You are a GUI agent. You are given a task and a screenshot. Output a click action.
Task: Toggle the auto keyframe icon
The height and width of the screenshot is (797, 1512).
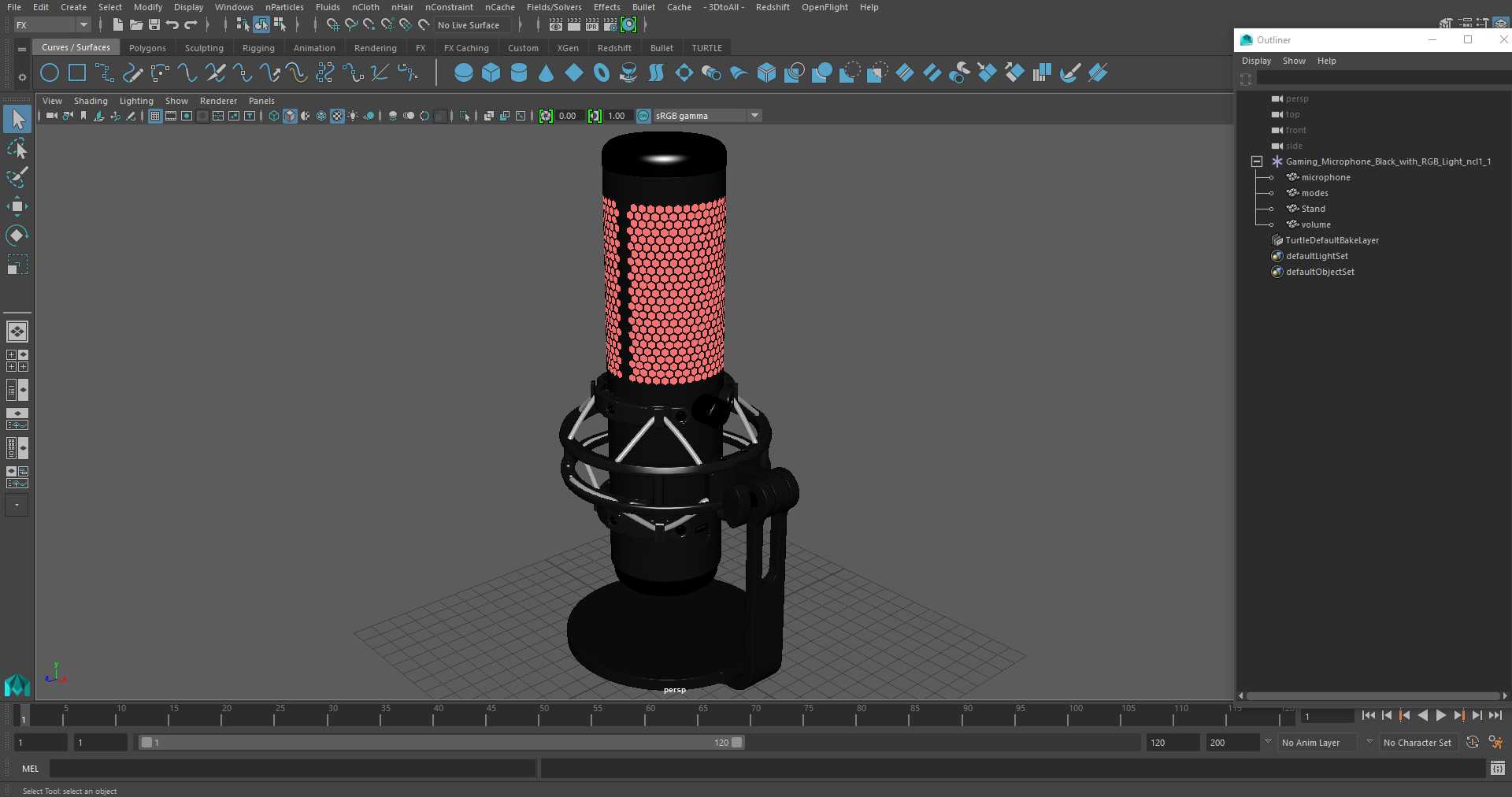click(x=1472, y=742)
